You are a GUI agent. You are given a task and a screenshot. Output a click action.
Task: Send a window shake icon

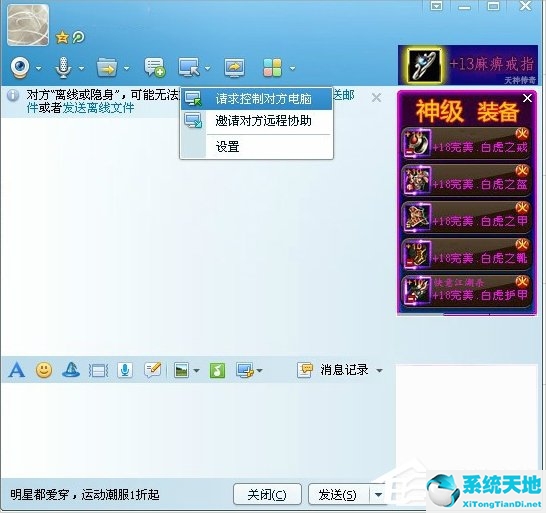pyautogui.click(x=99, y=371)
